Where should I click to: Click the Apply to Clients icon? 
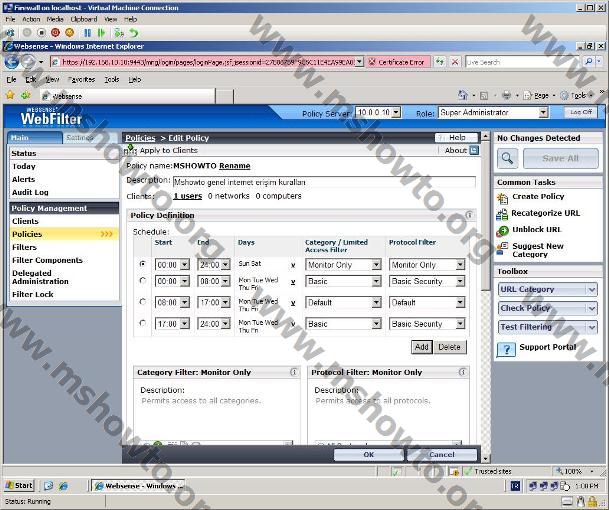pos(131,151)
